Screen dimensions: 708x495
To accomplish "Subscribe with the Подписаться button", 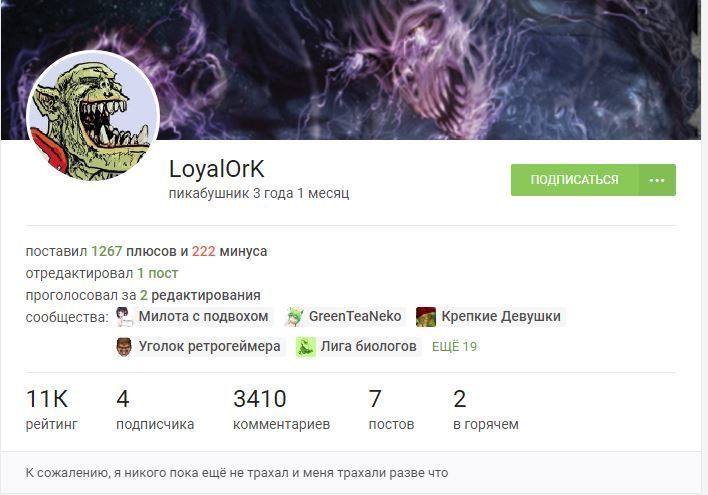I will [574, 180].
